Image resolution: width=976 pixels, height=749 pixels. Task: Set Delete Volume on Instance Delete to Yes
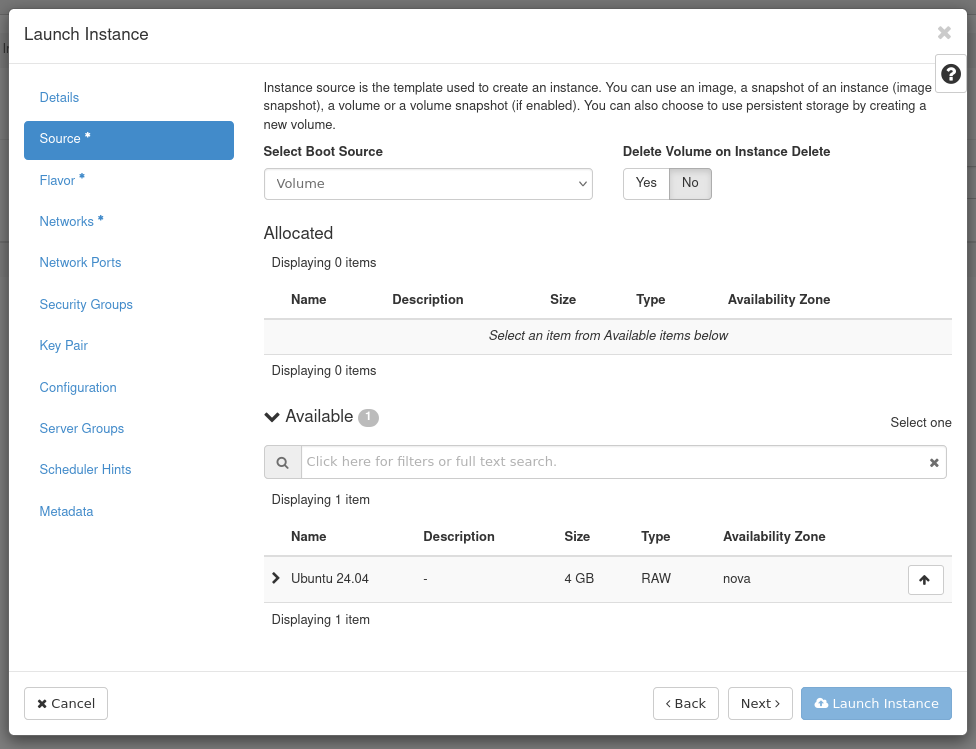646,183
